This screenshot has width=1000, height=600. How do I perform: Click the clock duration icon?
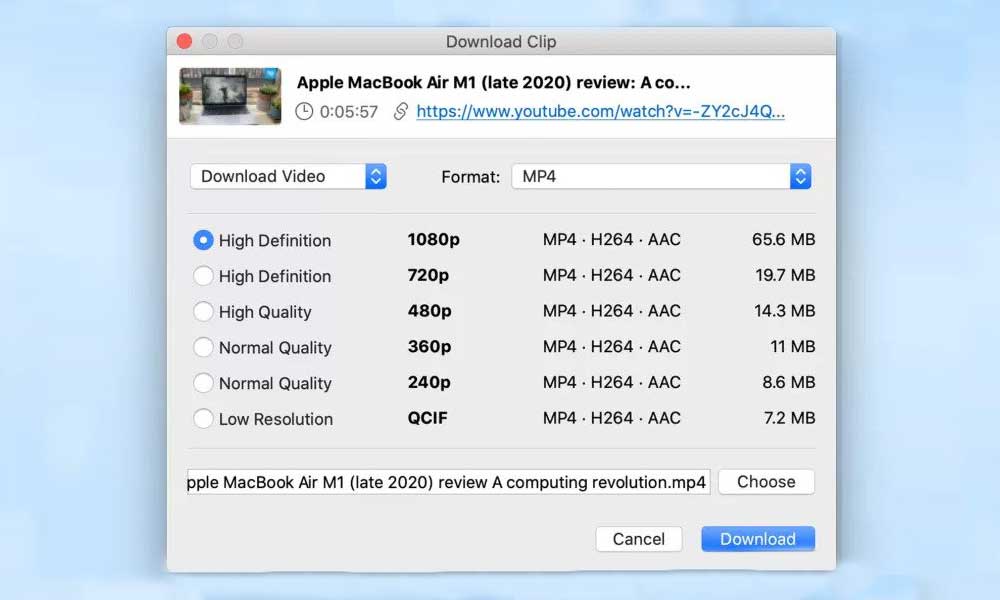(304, 112)
